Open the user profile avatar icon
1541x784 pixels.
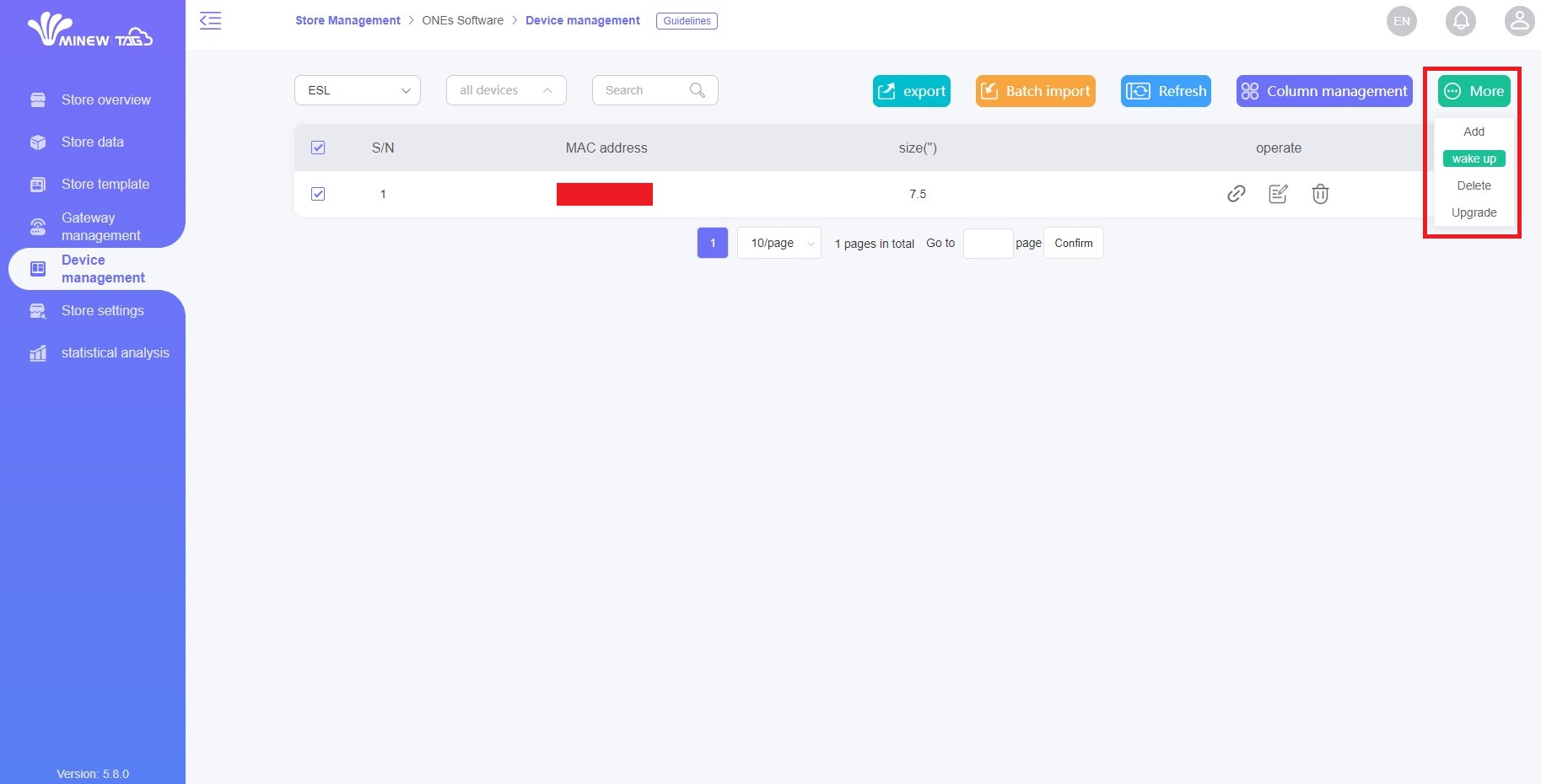(x=1519, y=21)
